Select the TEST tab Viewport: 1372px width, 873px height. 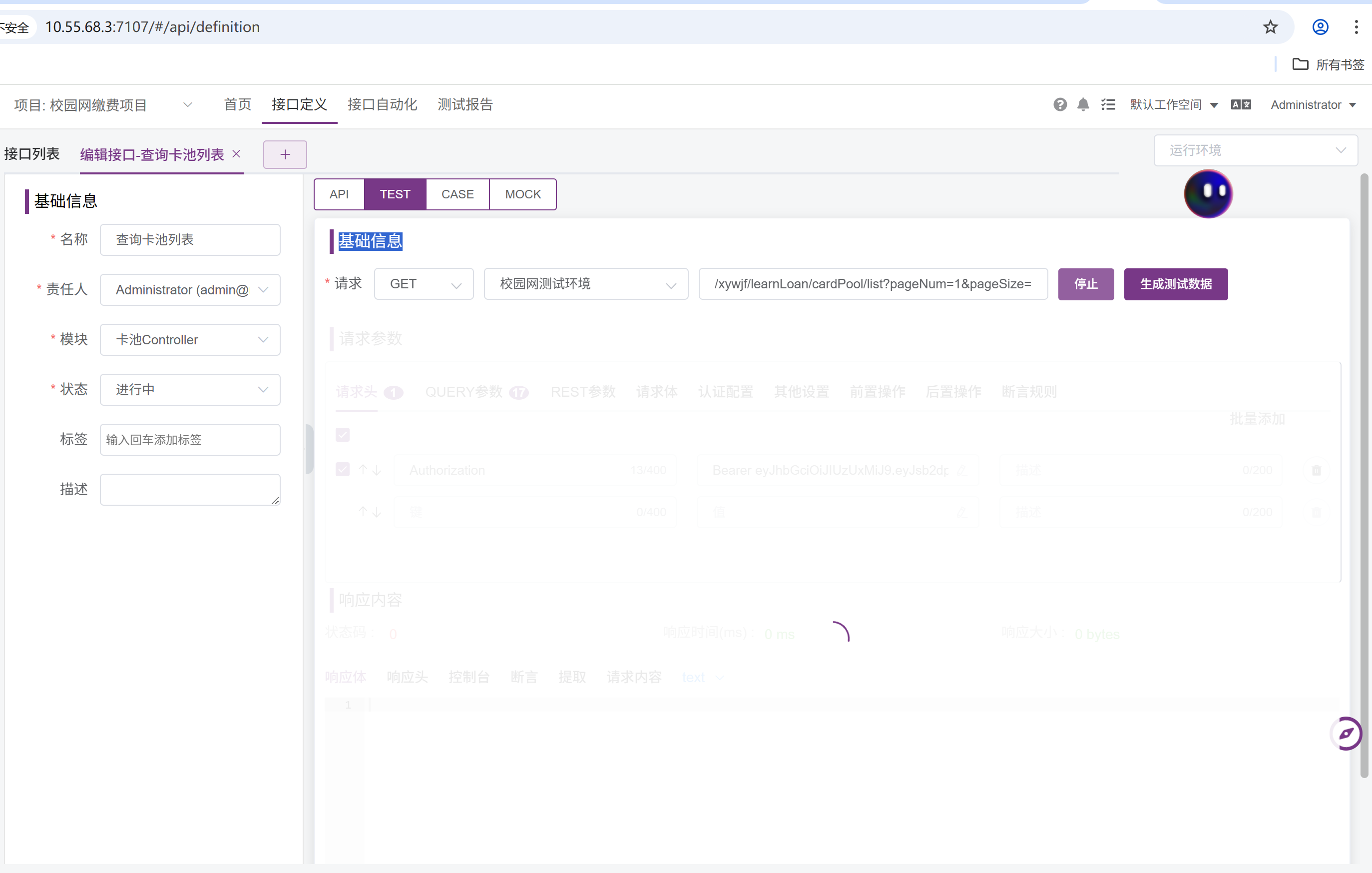pos(395,194)
